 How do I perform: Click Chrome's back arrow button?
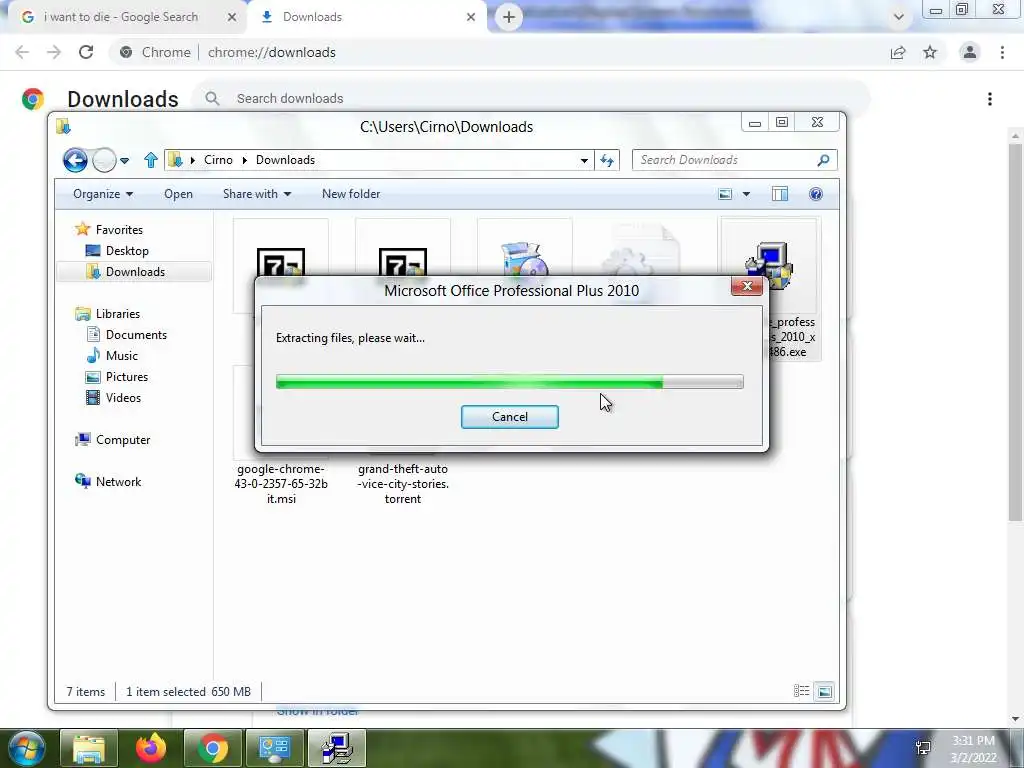tap(22, 52)
